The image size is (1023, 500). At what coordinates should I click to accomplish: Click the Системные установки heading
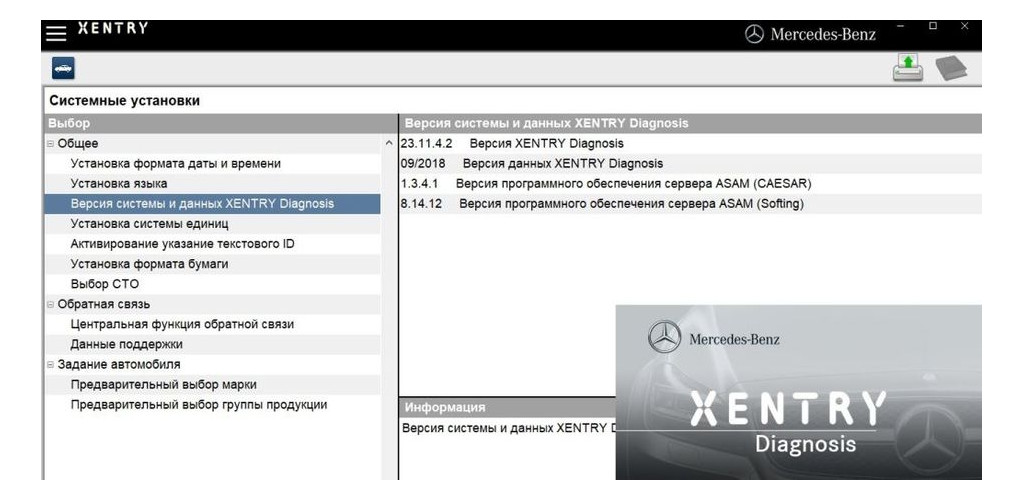[125, 101]
